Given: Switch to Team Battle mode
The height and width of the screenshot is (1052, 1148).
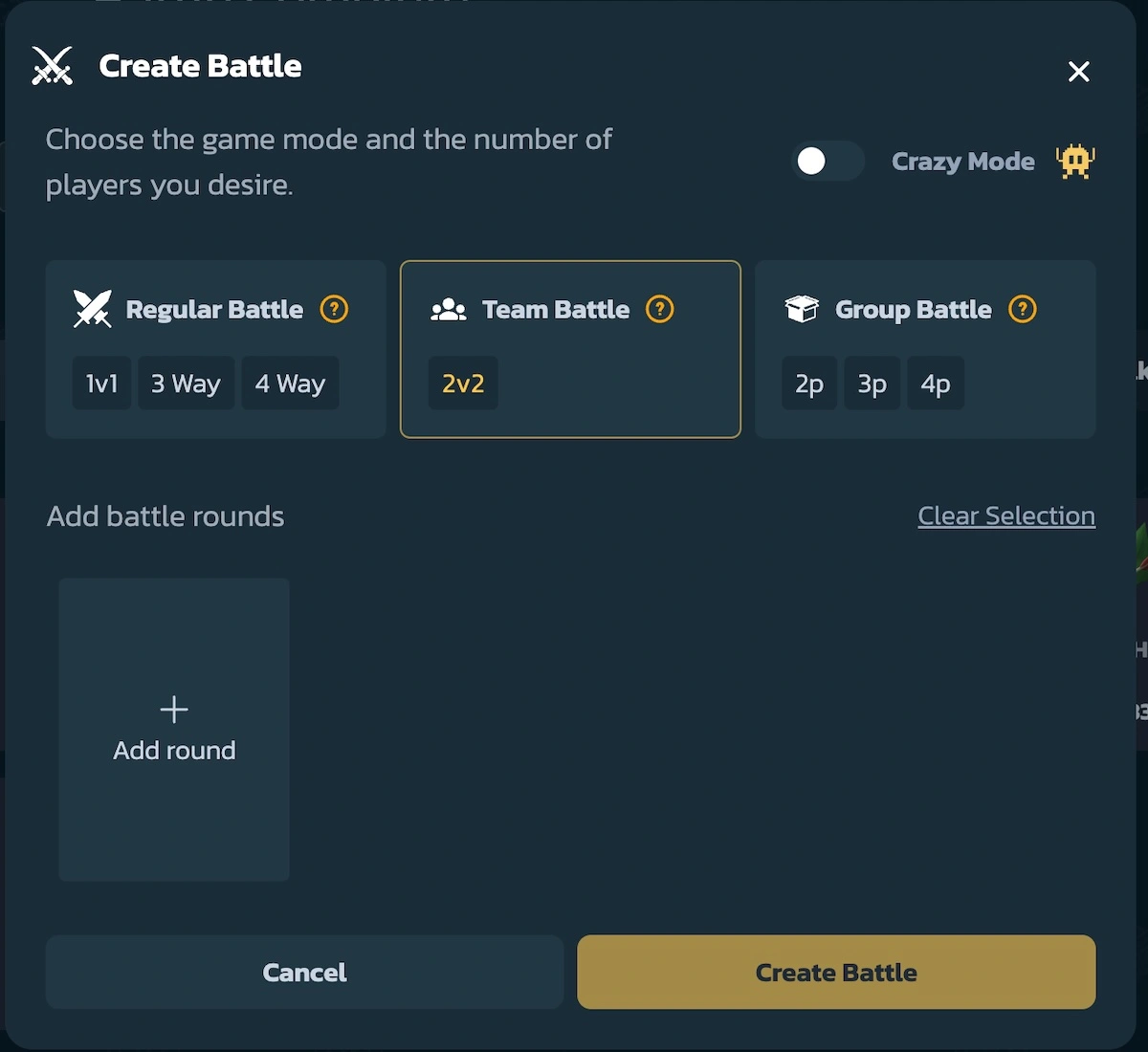Looking at the screenshot, I should [555, 308].
